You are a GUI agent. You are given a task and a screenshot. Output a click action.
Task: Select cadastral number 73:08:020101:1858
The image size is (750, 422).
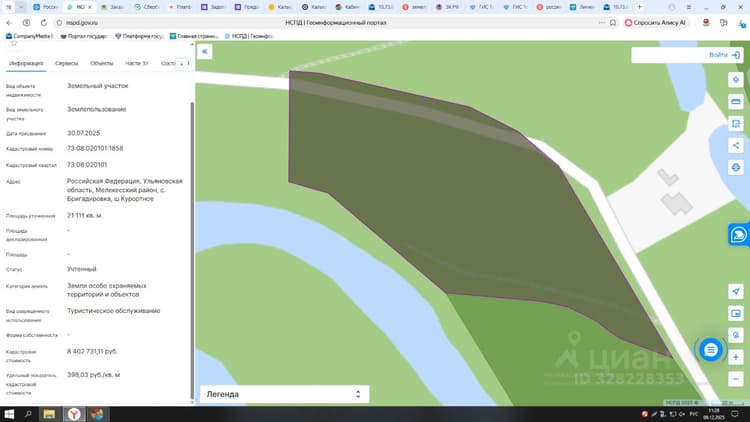(95, 148)
